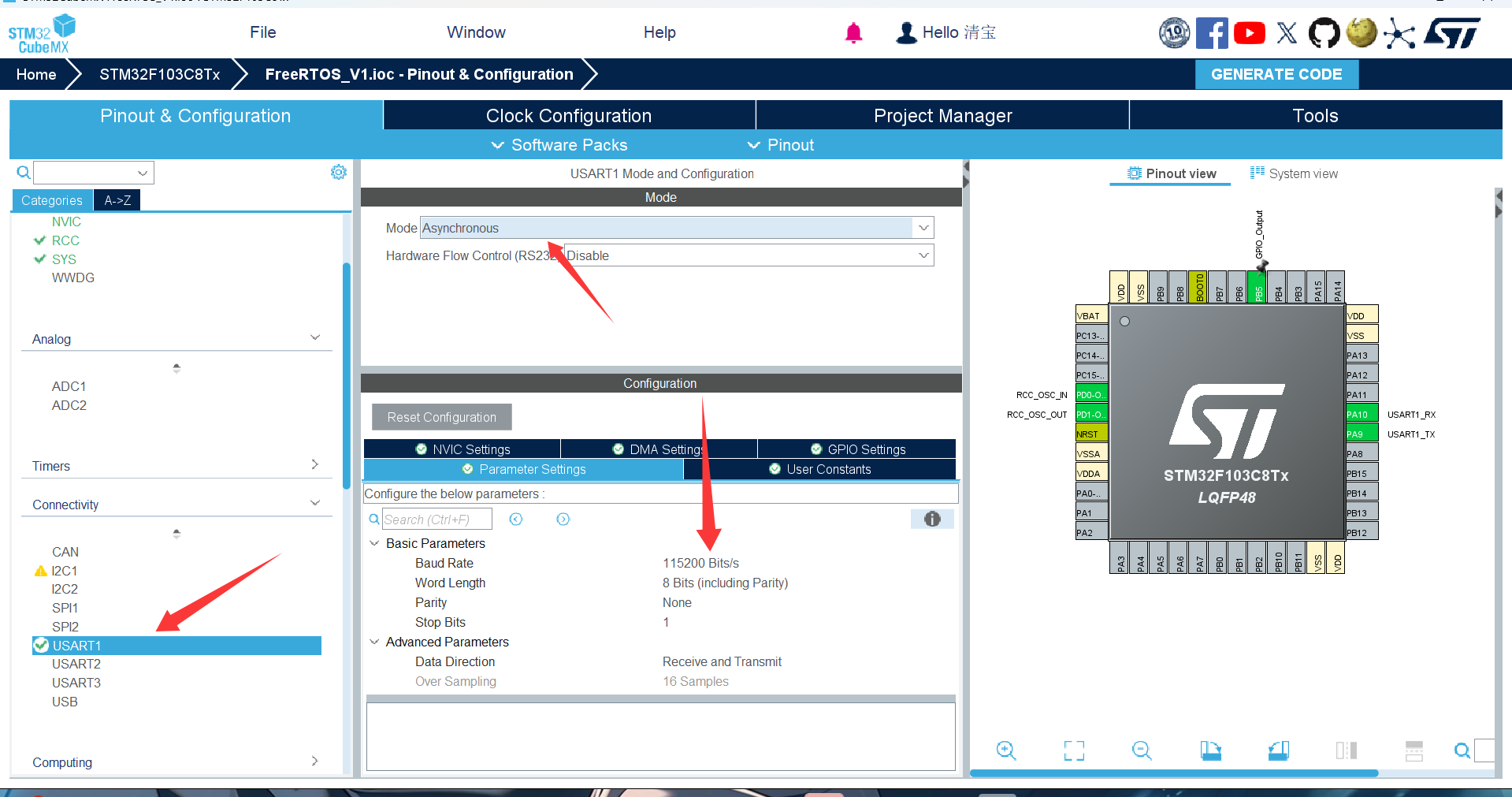1512x797 pixels.
Task: Open the 10th anniversary badge icon
Action: pos(1174,33)
